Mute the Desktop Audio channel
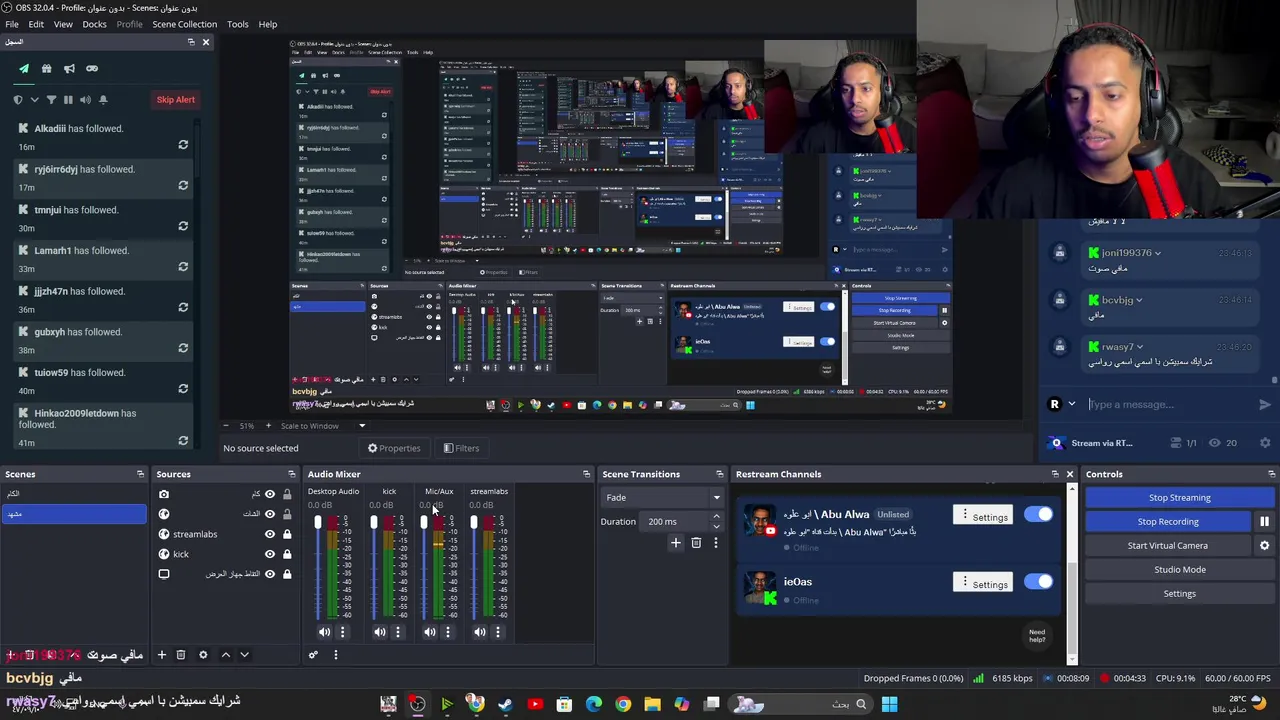This screenshot has height=720, width=1280. 324,632
